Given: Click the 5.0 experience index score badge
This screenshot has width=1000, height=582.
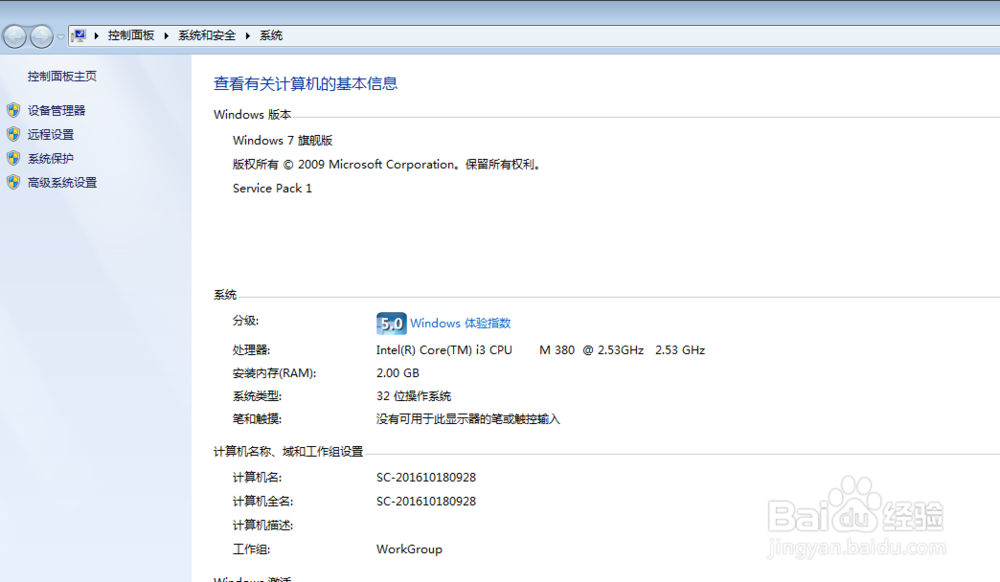Looking at the screenshot, I should 391,323.
